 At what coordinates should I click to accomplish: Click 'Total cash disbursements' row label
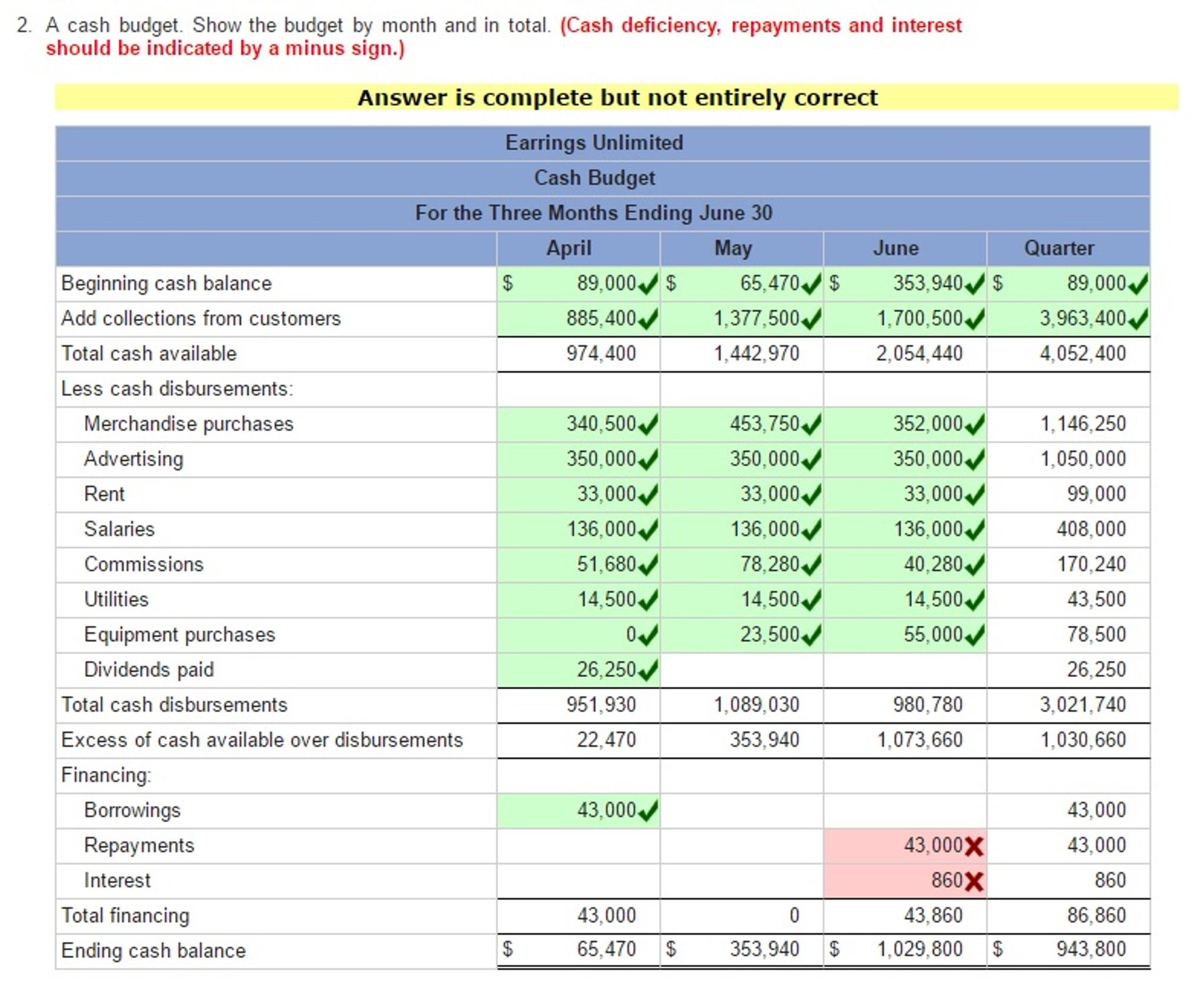pos(174,705)
